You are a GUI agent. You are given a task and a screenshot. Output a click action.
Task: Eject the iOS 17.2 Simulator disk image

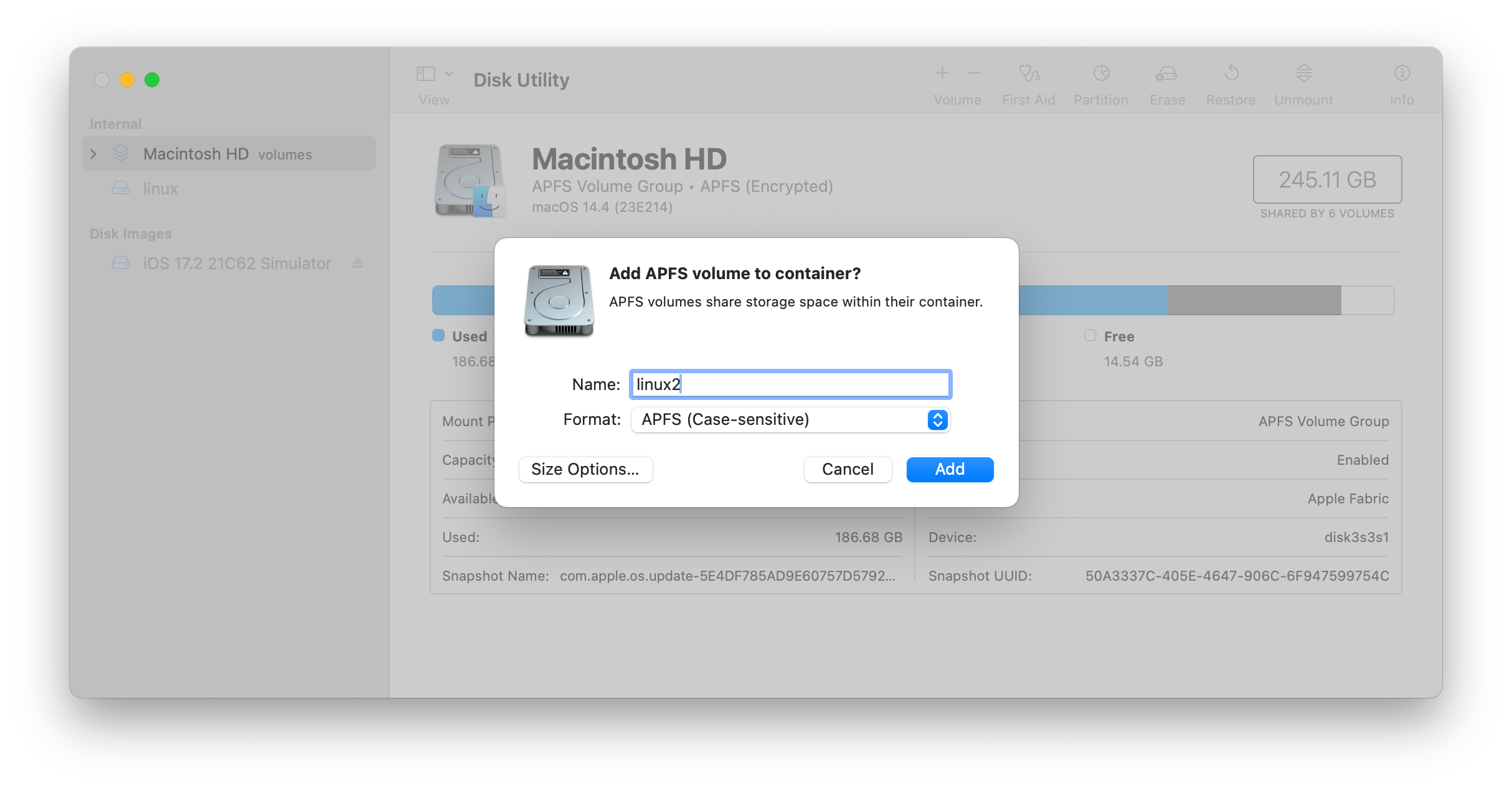[x=357, y=264]
